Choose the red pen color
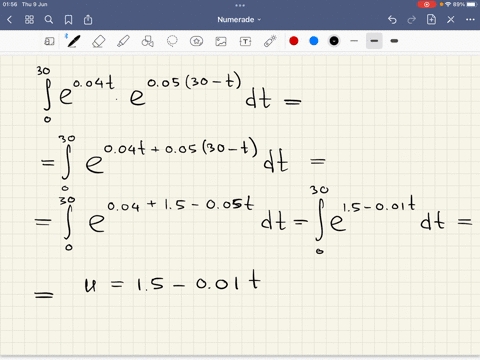 [294, 41]
